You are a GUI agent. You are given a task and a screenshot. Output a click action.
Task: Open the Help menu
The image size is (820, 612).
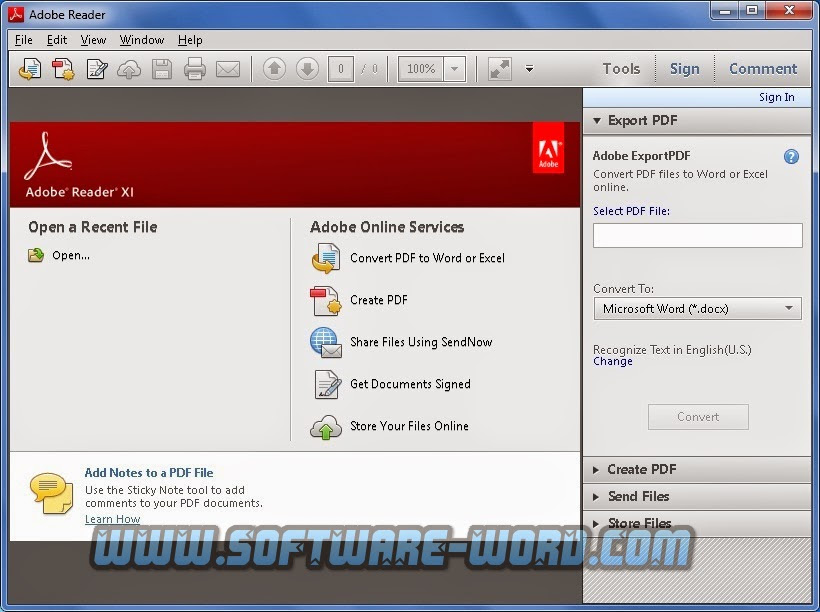tap(190, 40)
